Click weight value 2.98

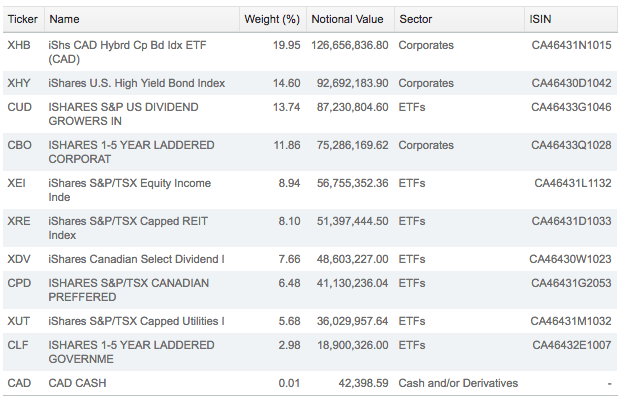[289, 345]
